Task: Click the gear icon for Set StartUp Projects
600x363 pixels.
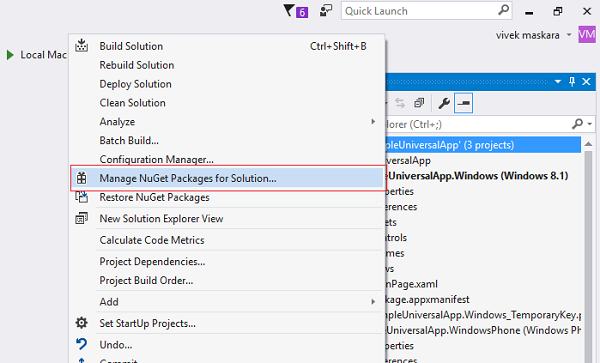Action: point(82,323)
